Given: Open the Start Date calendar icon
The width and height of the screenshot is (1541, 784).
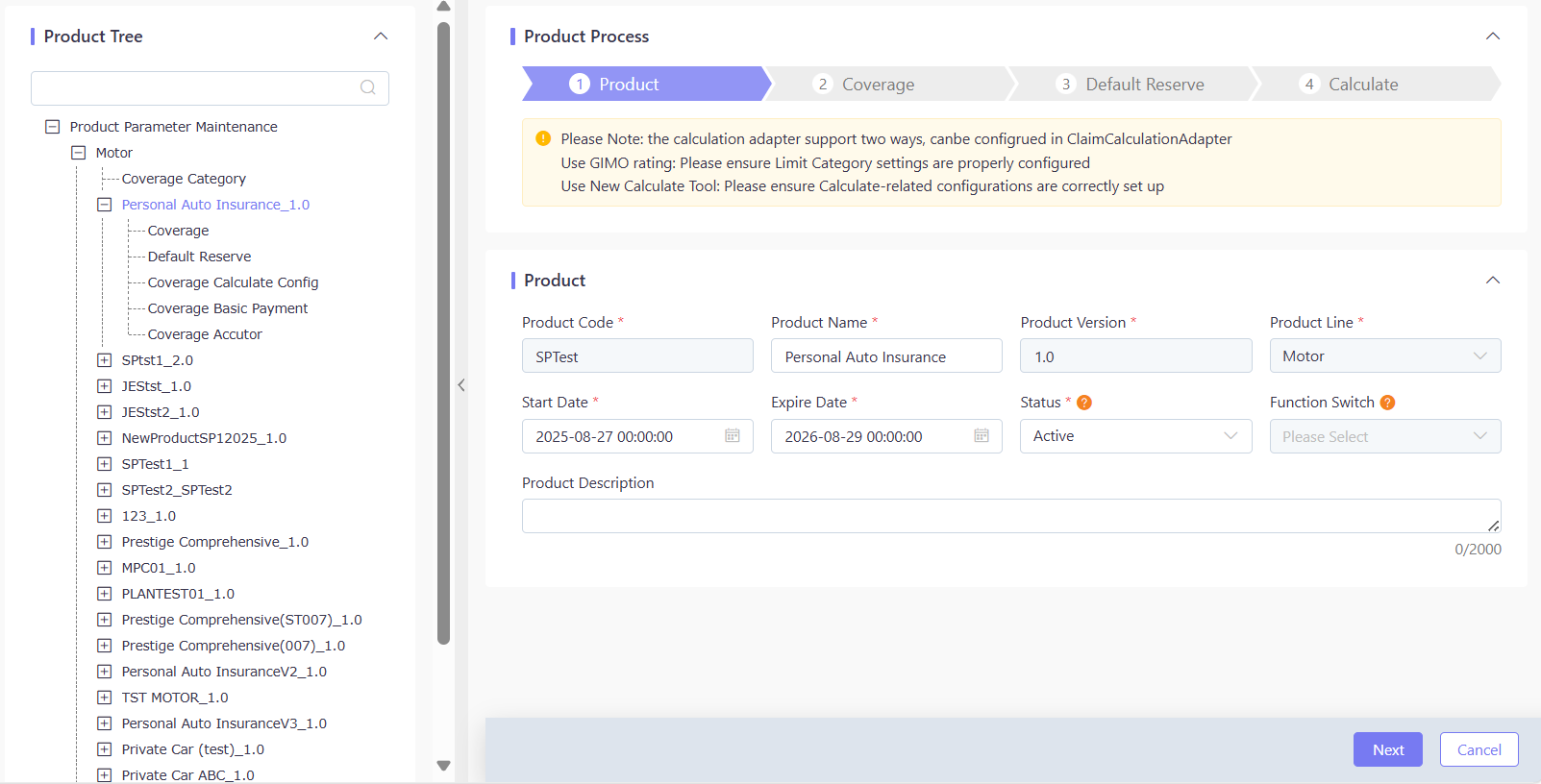Looking at the screenshot, I should pyautogui.click(x=733, y=435).
